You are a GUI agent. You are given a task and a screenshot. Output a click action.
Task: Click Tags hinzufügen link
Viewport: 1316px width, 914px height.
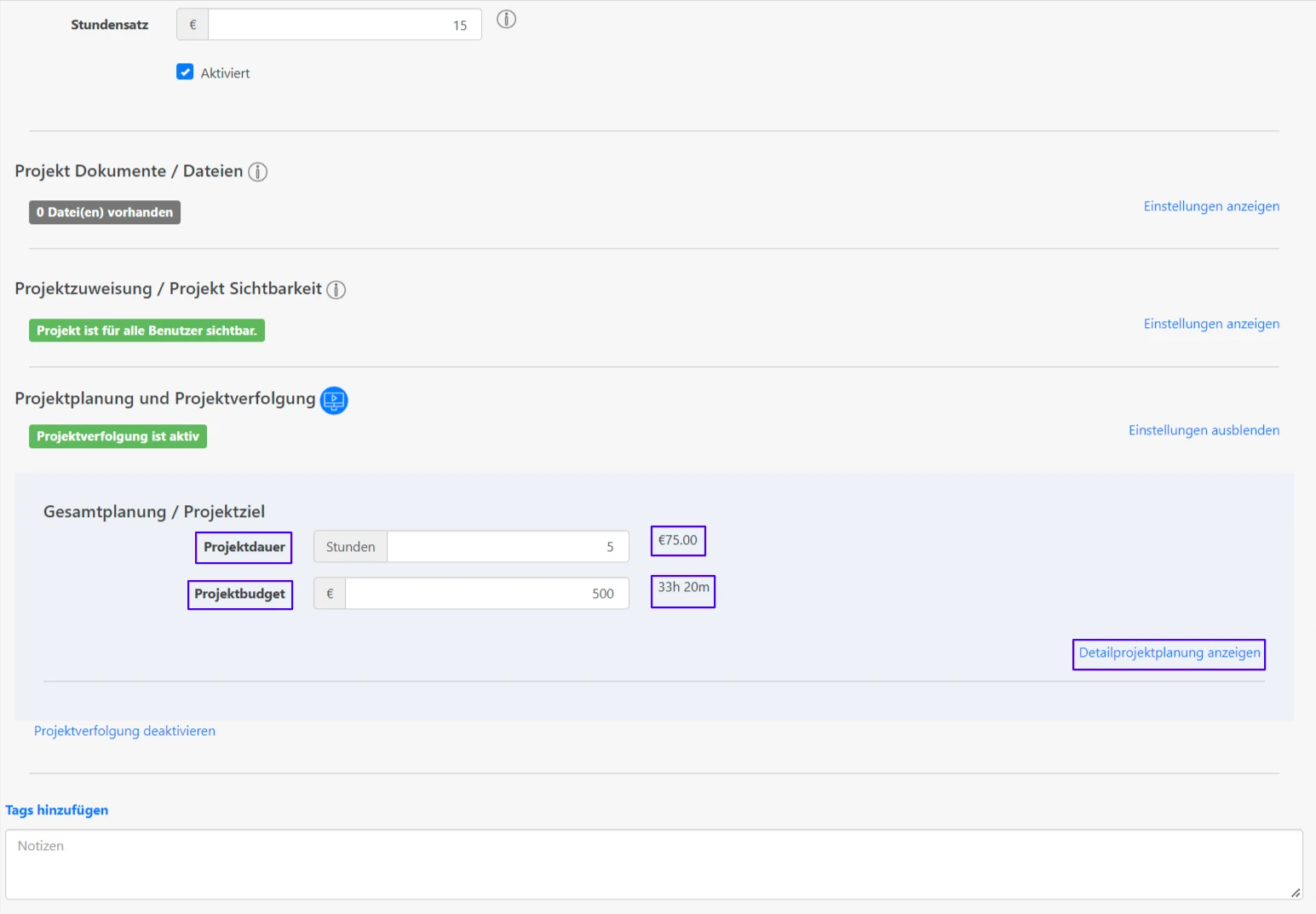57,810
